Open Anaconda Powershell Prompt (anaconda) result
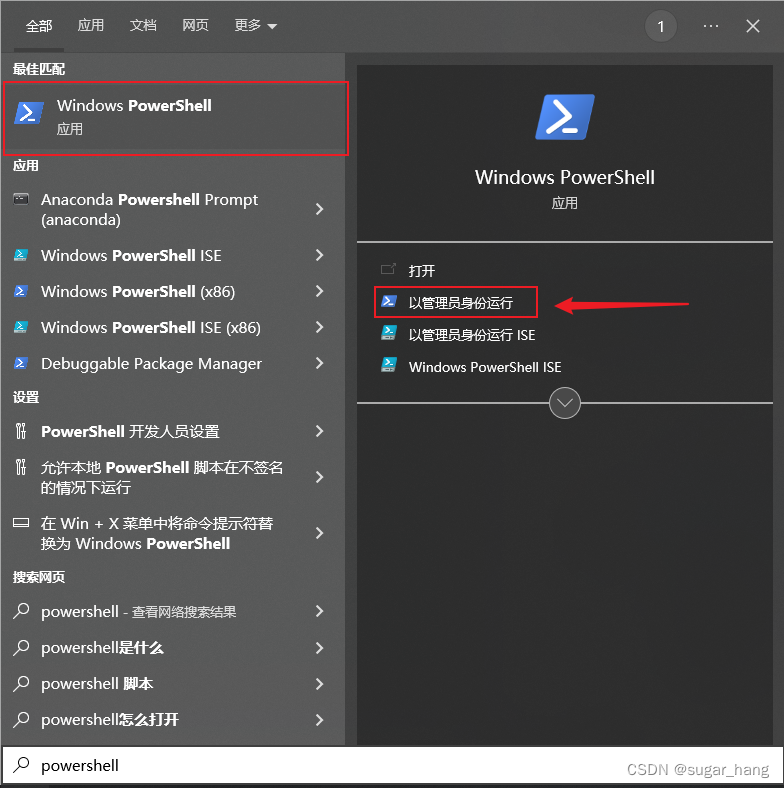Screen dimensions: 784x788 pos(149,209)
